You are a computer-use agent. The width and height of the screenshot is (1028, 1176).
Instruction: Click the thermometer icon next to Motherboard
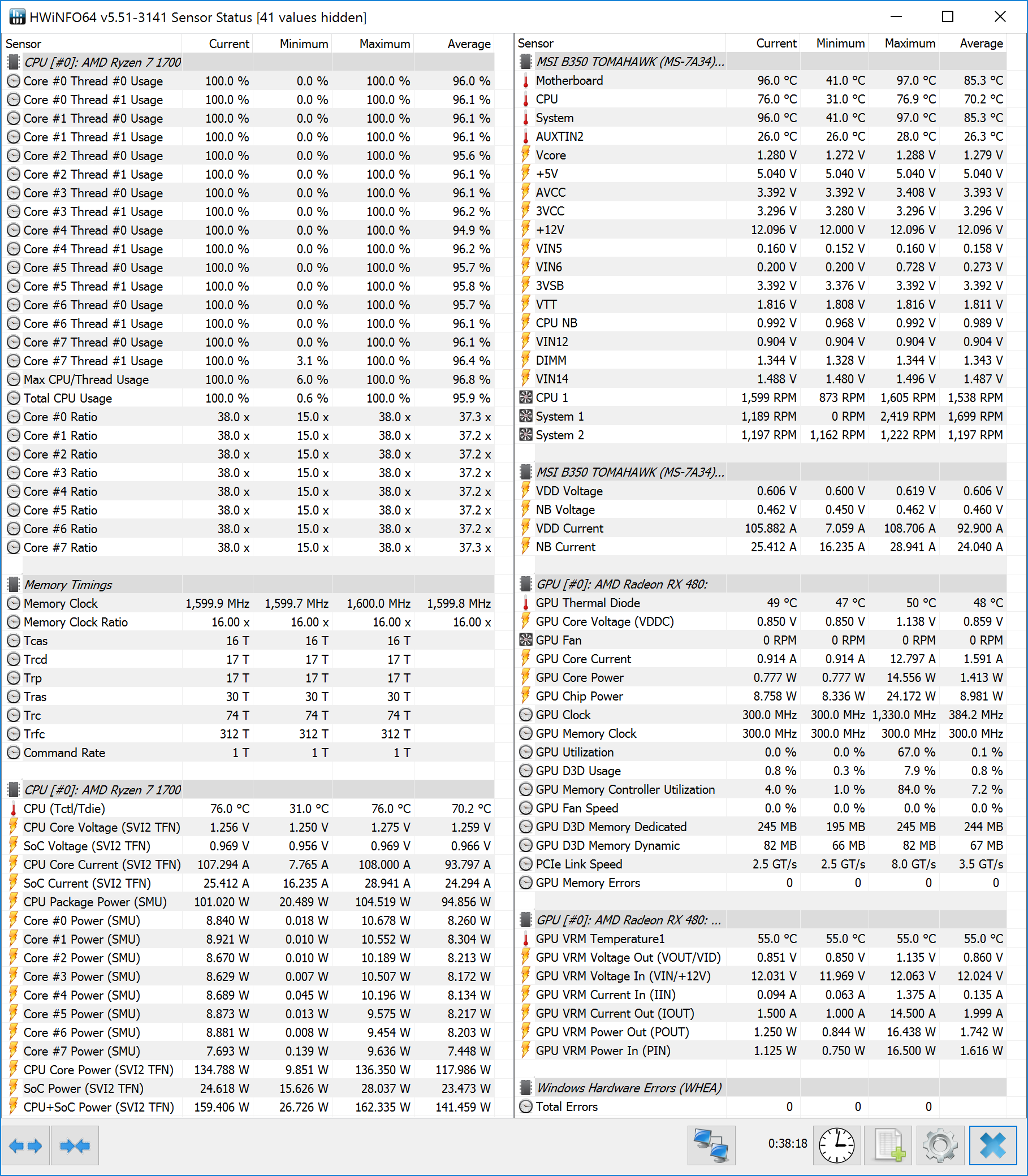pyautogui.click(x=525, y=80)
